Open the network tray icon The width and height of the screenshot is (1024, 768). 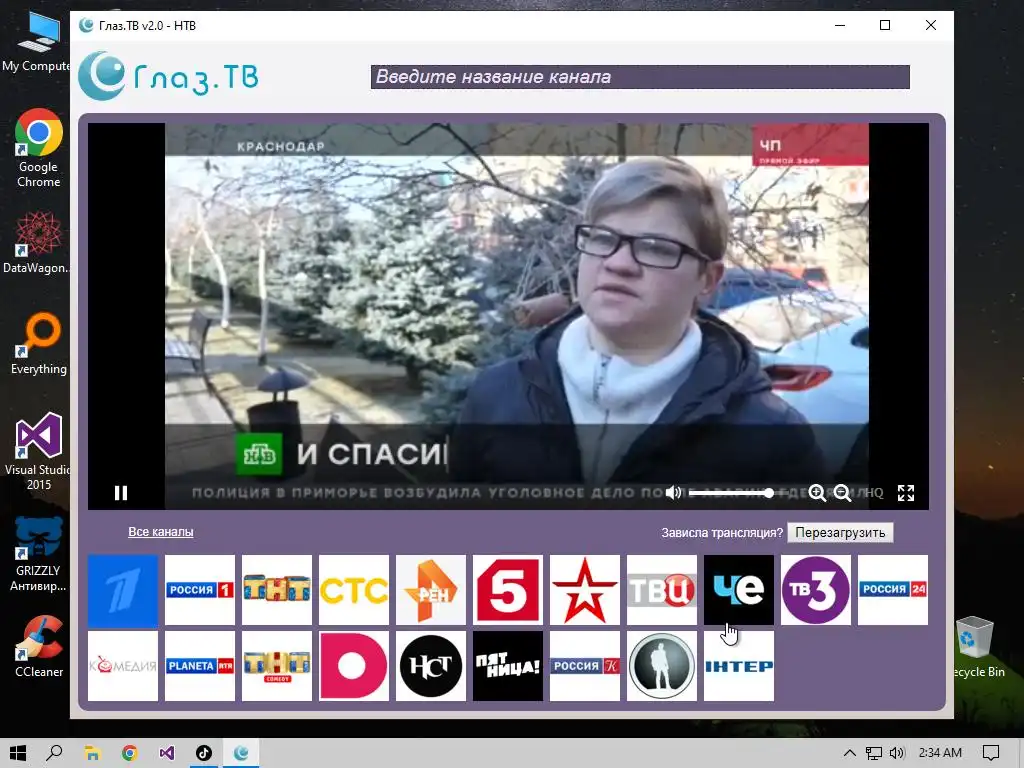tap(873, 753)
